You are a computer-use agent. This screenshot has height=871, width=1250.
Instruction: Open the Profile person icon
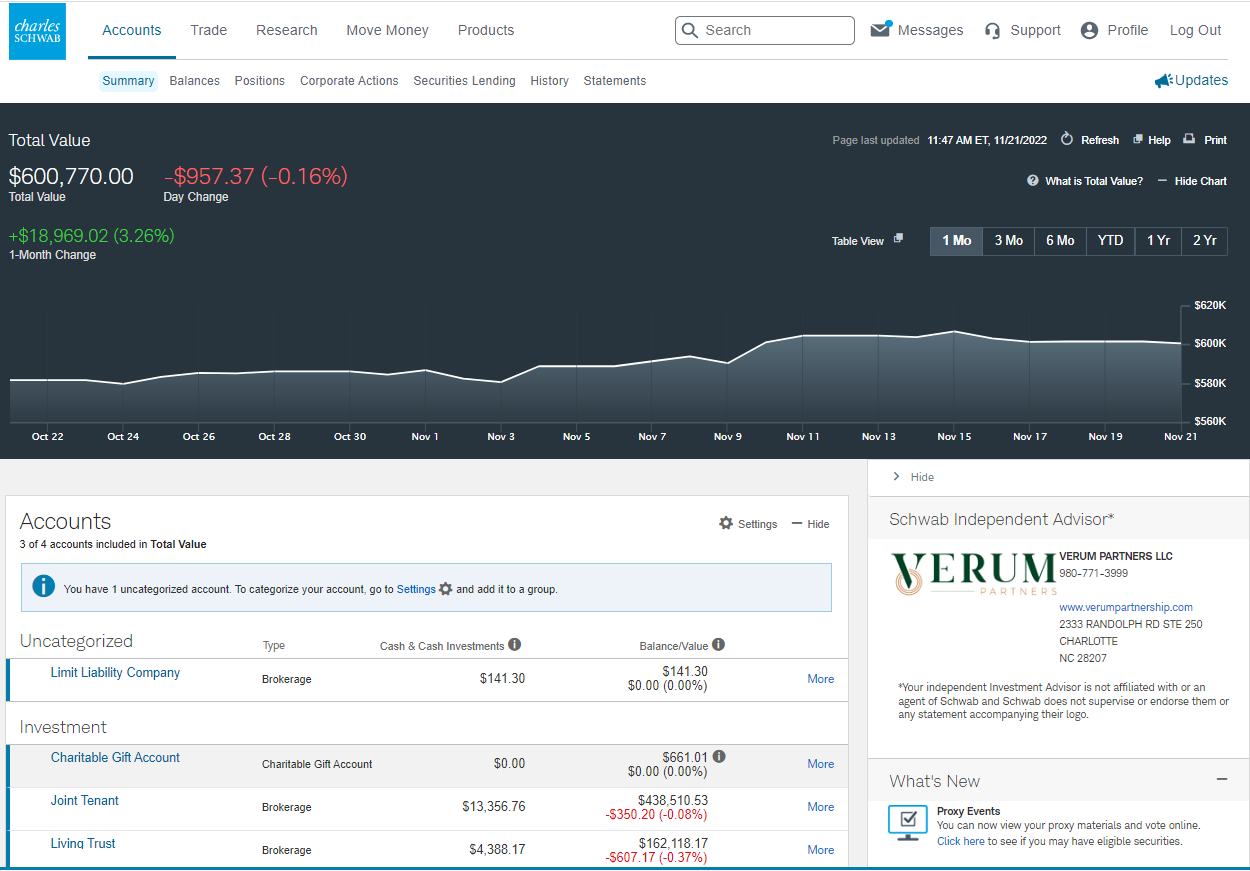tap(1090, 31)
